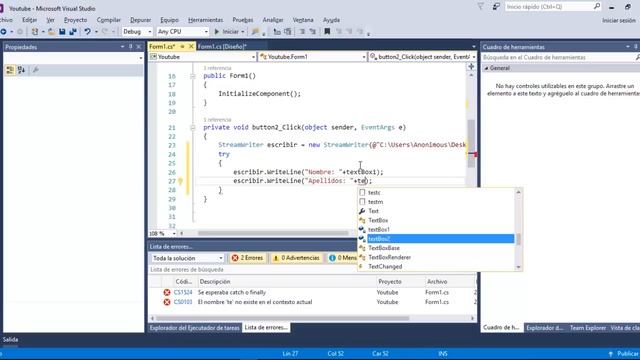Click the bookmark toolbar icon

coord(327,31)
